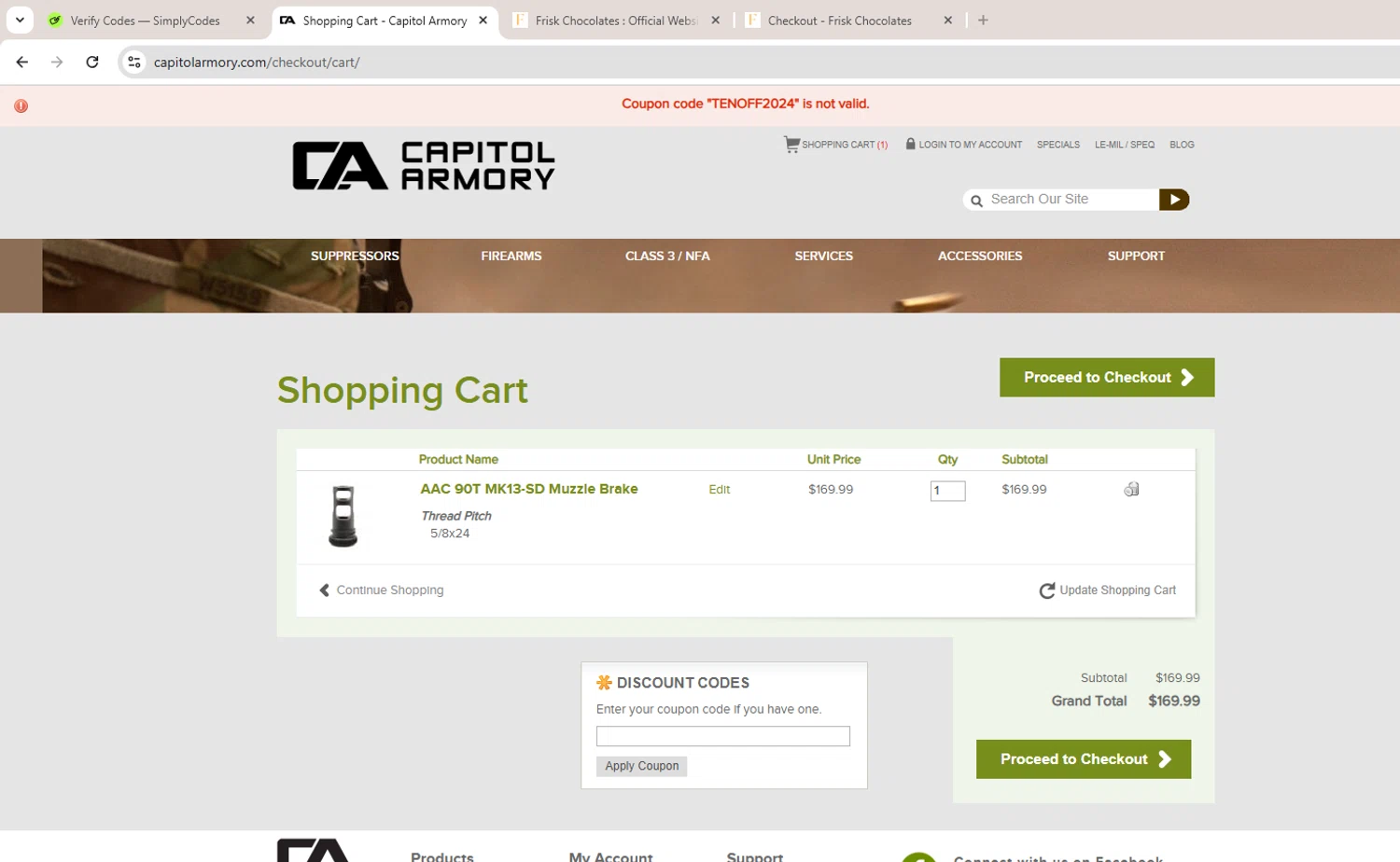
Task: Close the Checkout Frisk Chocolates tab
Action: click(947, 21)
